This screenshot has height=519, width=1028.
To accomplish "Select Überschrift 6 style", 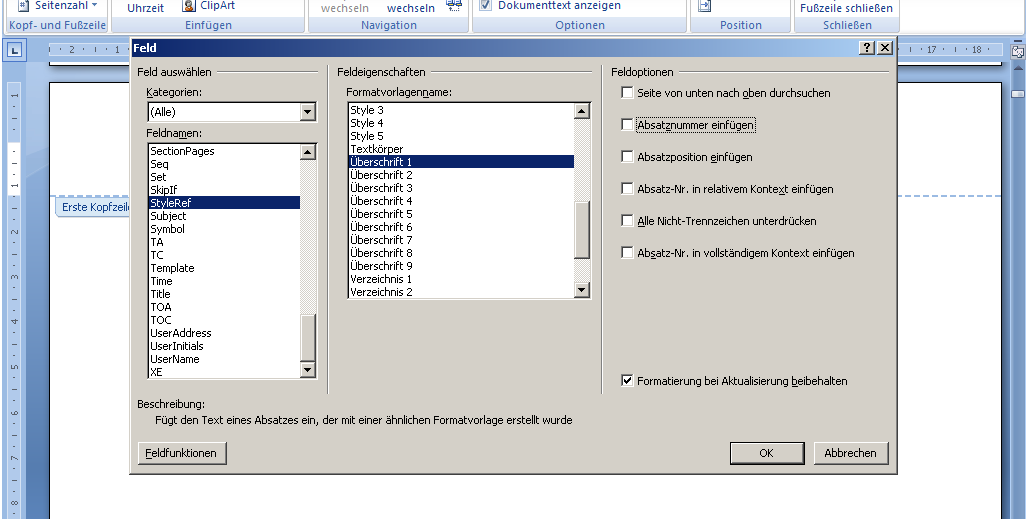I will (462, 227).
